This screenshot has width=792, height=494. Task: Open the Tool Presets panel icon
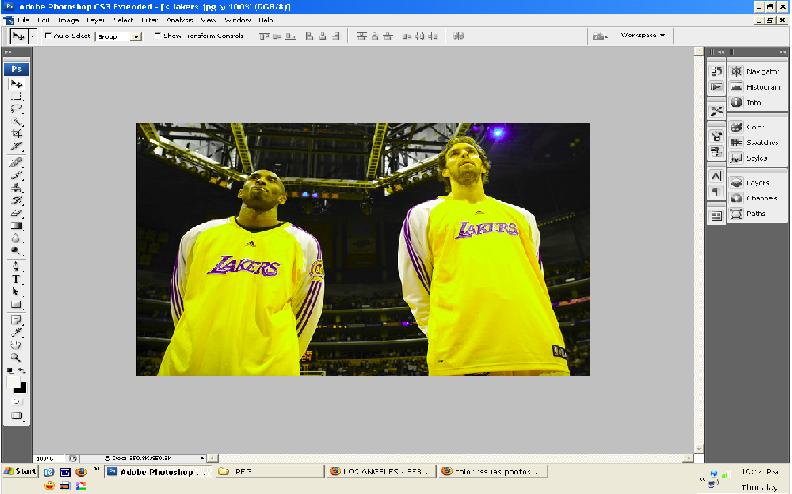click(716, 111)
